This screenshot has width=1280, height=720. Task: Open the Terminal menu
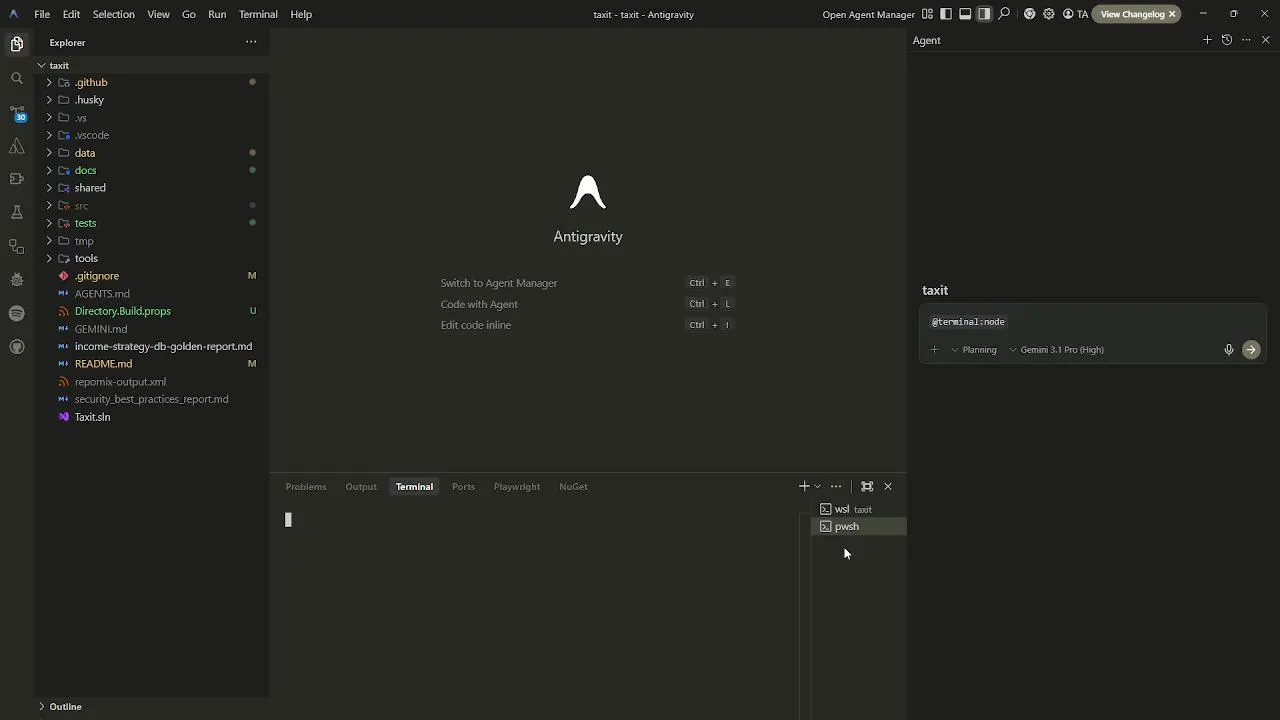258,14
